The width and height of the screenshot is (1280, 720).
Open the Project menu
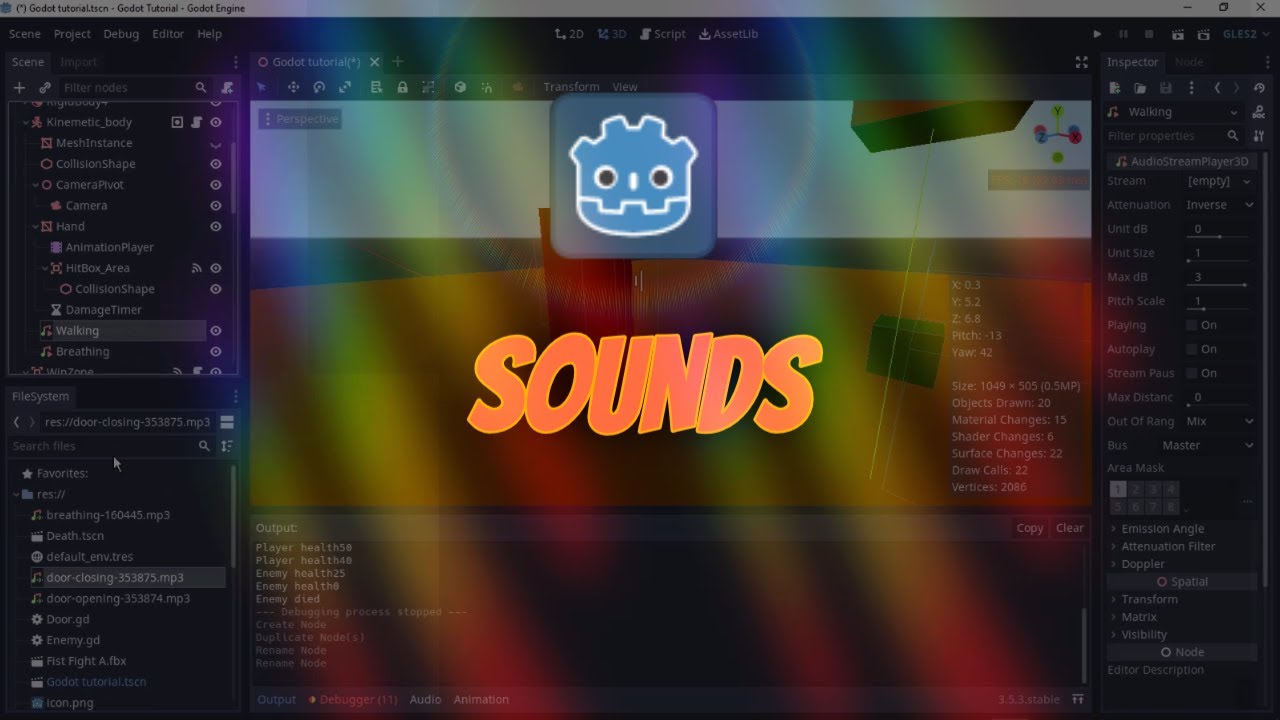(x=72, y=34)
